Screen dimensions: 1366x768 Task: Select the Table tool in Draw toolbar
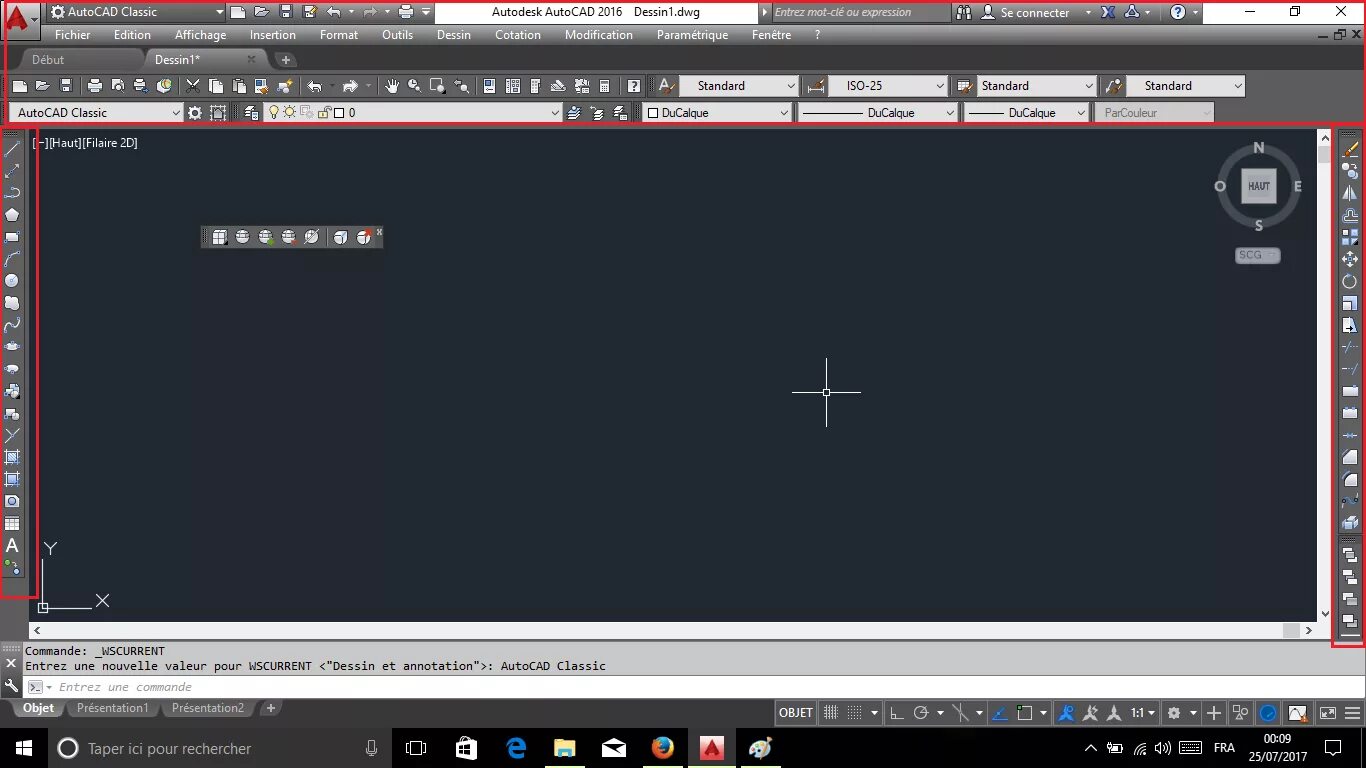click(13, 523)
